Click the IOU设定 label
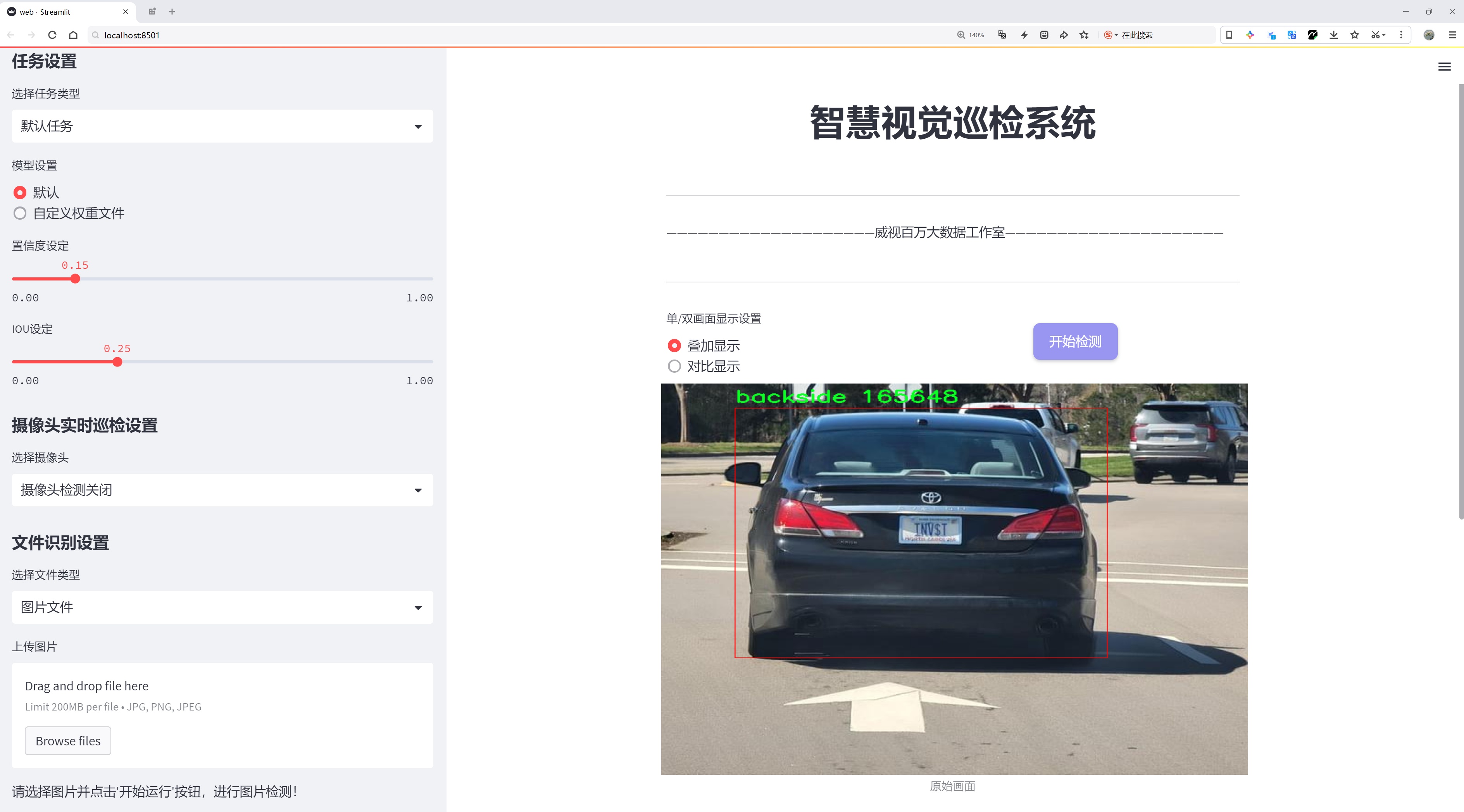This screenshot has width=1464, height=812. click(x=33, y=329)
